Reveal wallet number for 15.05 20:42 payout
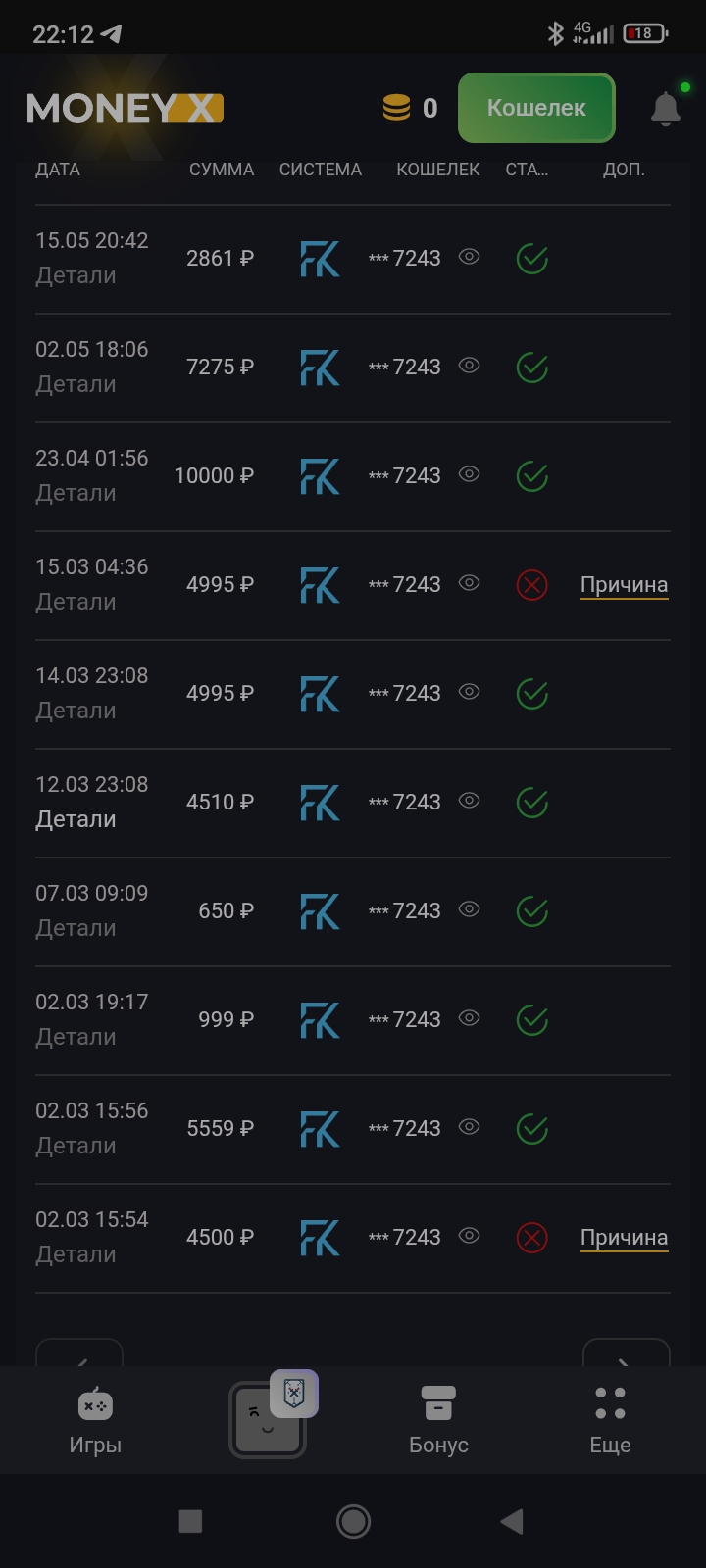706x1568 pixels. click(x=470, y=258)
